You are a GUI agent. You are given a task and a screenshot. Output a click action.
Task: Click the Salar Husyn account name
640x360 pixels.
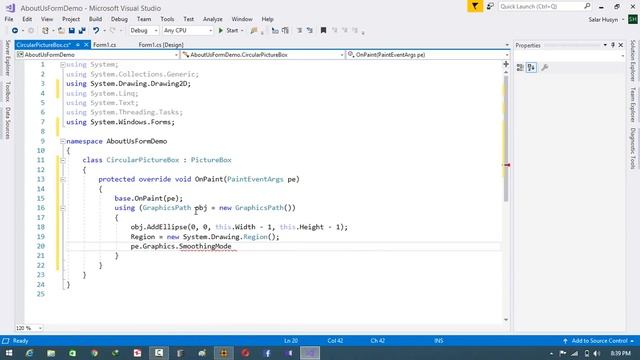click(603, 20)
